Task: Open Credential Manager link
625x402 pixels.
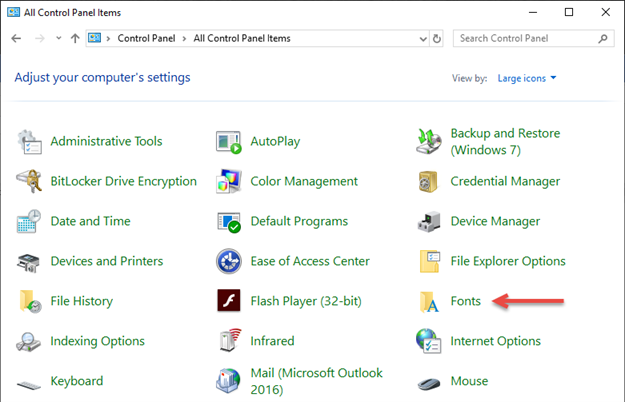Action: [x=505, y=181]
